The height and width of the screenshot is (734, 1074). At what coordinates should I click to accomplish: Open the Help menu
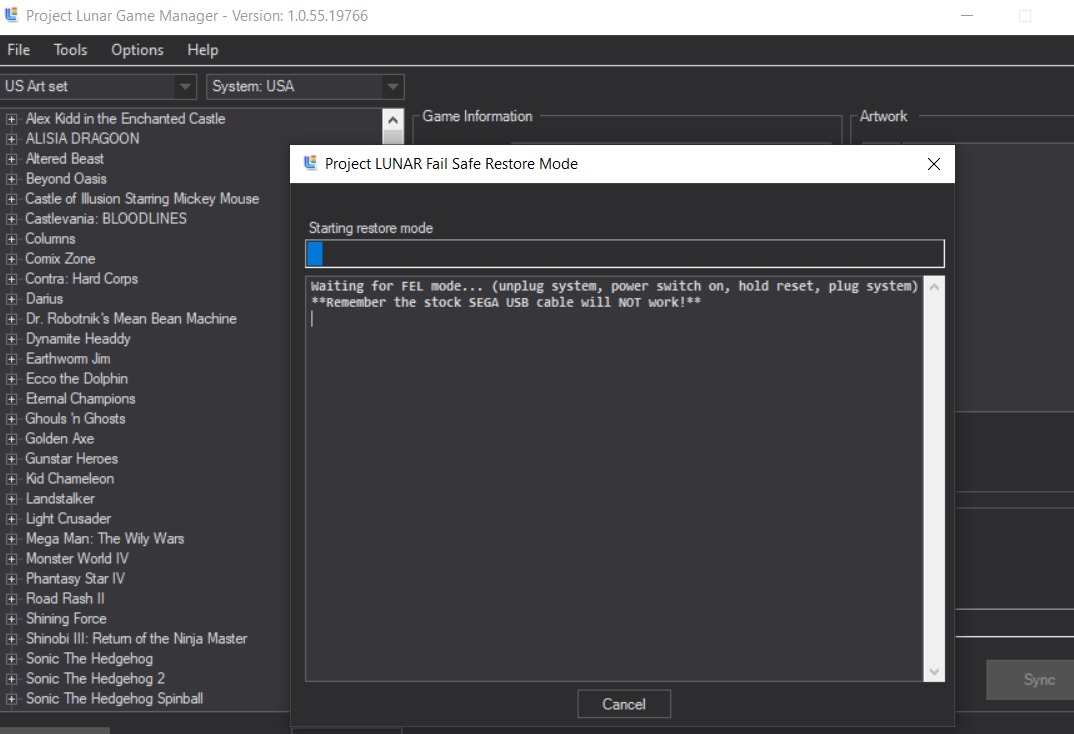(202, 50)
